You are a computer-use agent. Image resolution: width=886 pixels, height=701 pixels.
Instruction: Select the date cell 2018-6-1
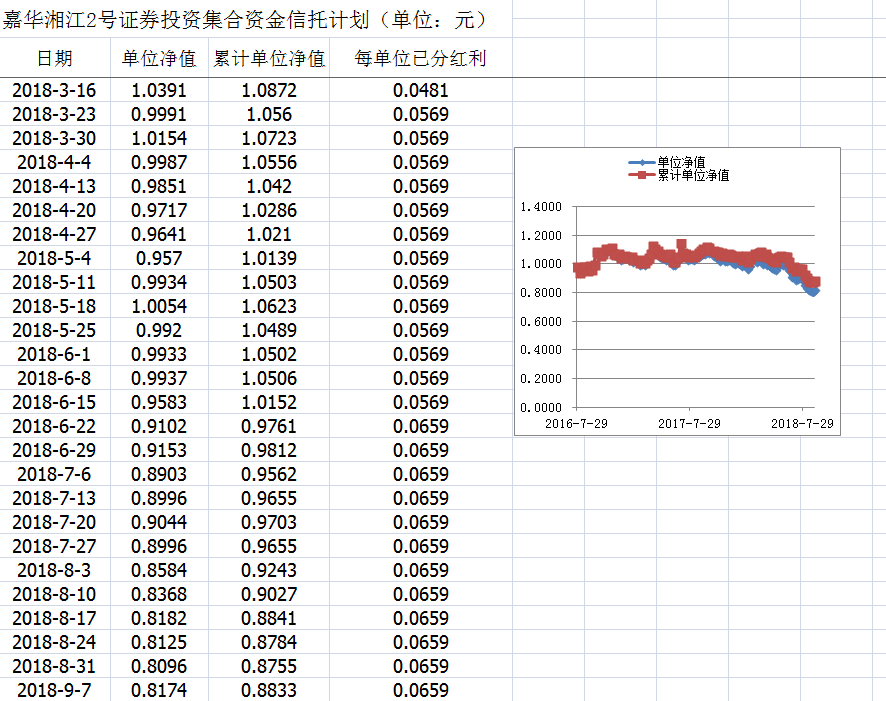click(x=55, y=354)
